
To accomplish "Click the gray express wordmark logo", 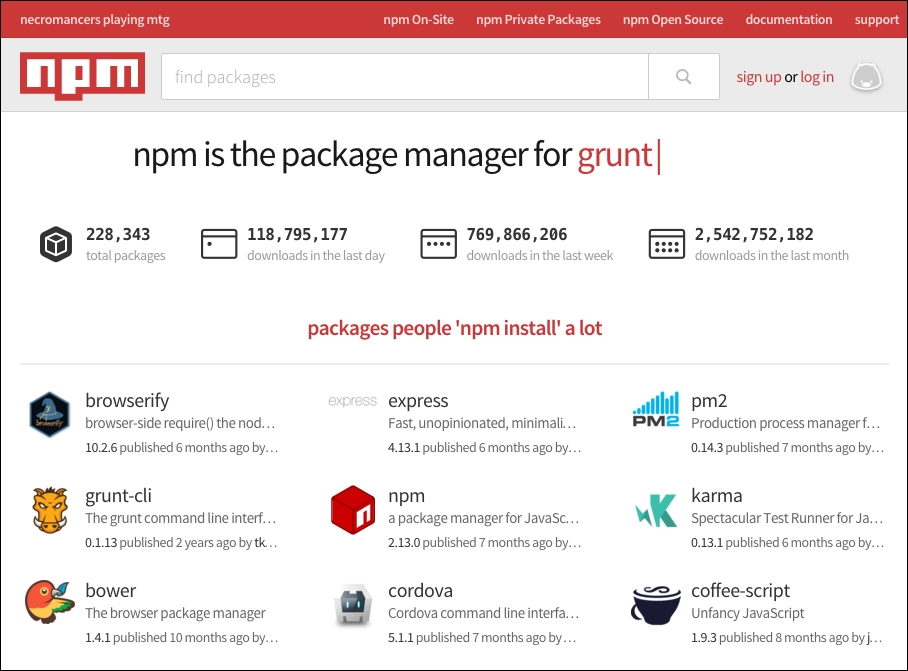I will click(352, 401).
